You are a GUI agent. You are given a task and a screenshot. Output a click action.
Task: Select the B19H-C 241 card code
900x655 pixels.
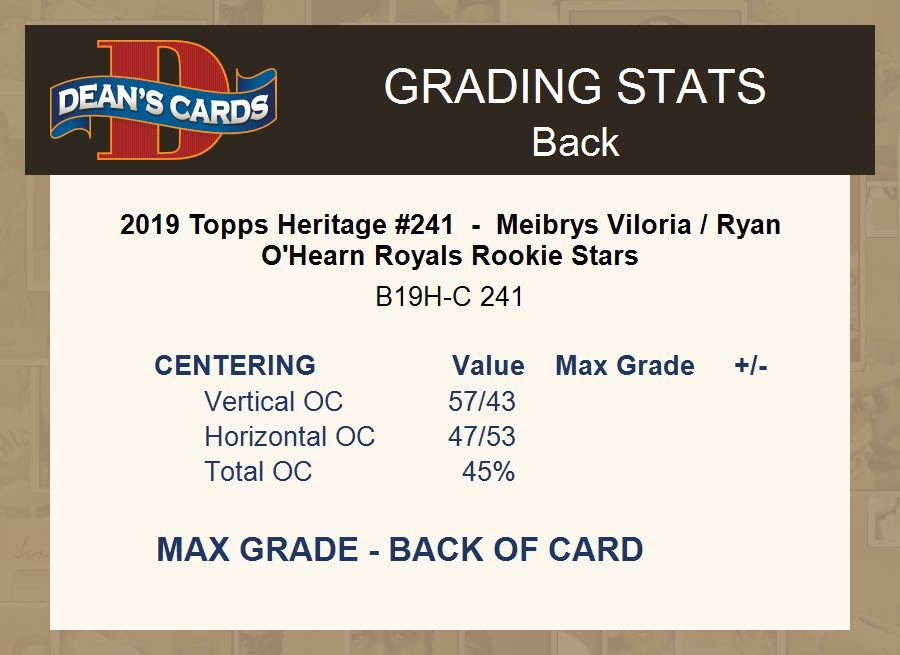(x=449, y=297)
